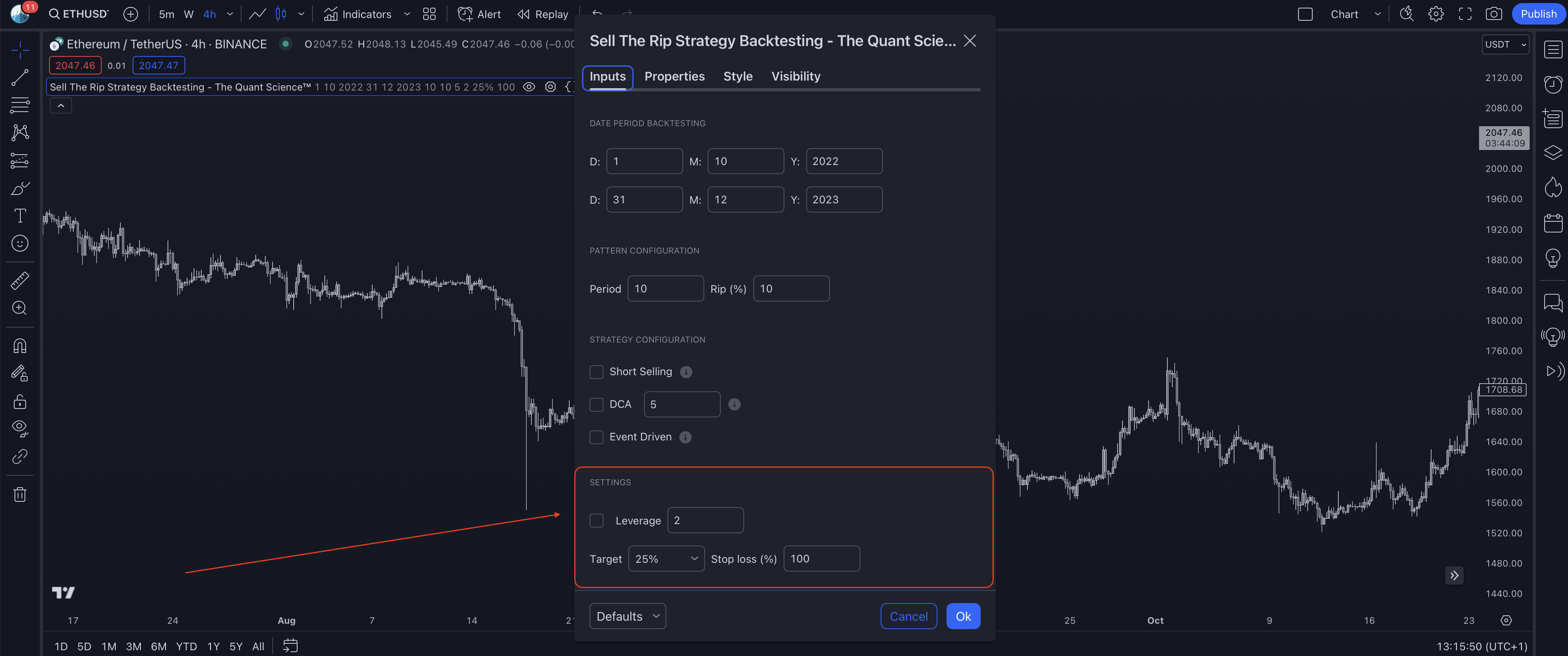The width and height of the screenshot is (1568, 656).
Task: Open the USDT currency selector
Action: [1505, 45]
